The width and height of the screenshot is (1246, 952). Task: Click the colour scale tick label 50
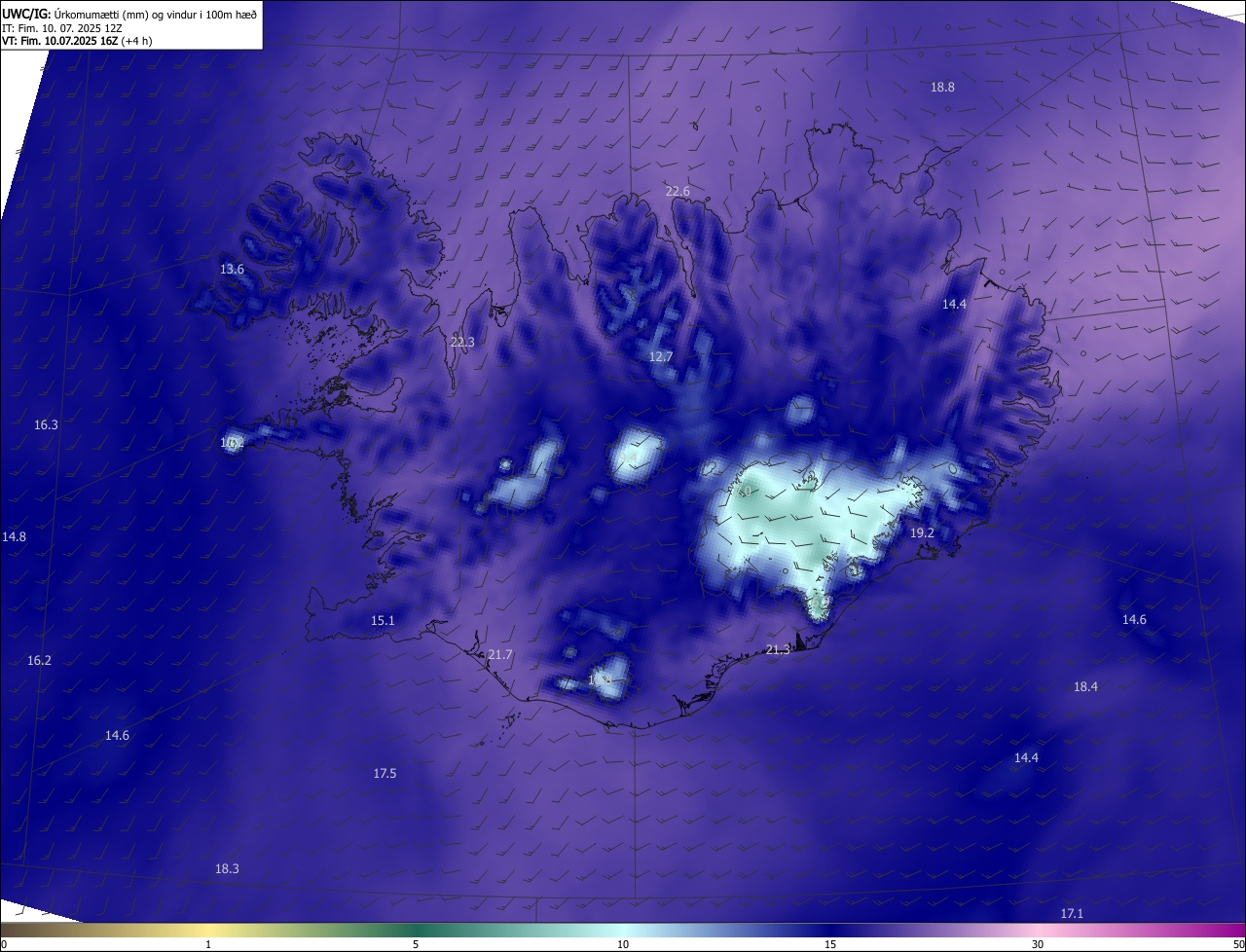(1238, 944)
